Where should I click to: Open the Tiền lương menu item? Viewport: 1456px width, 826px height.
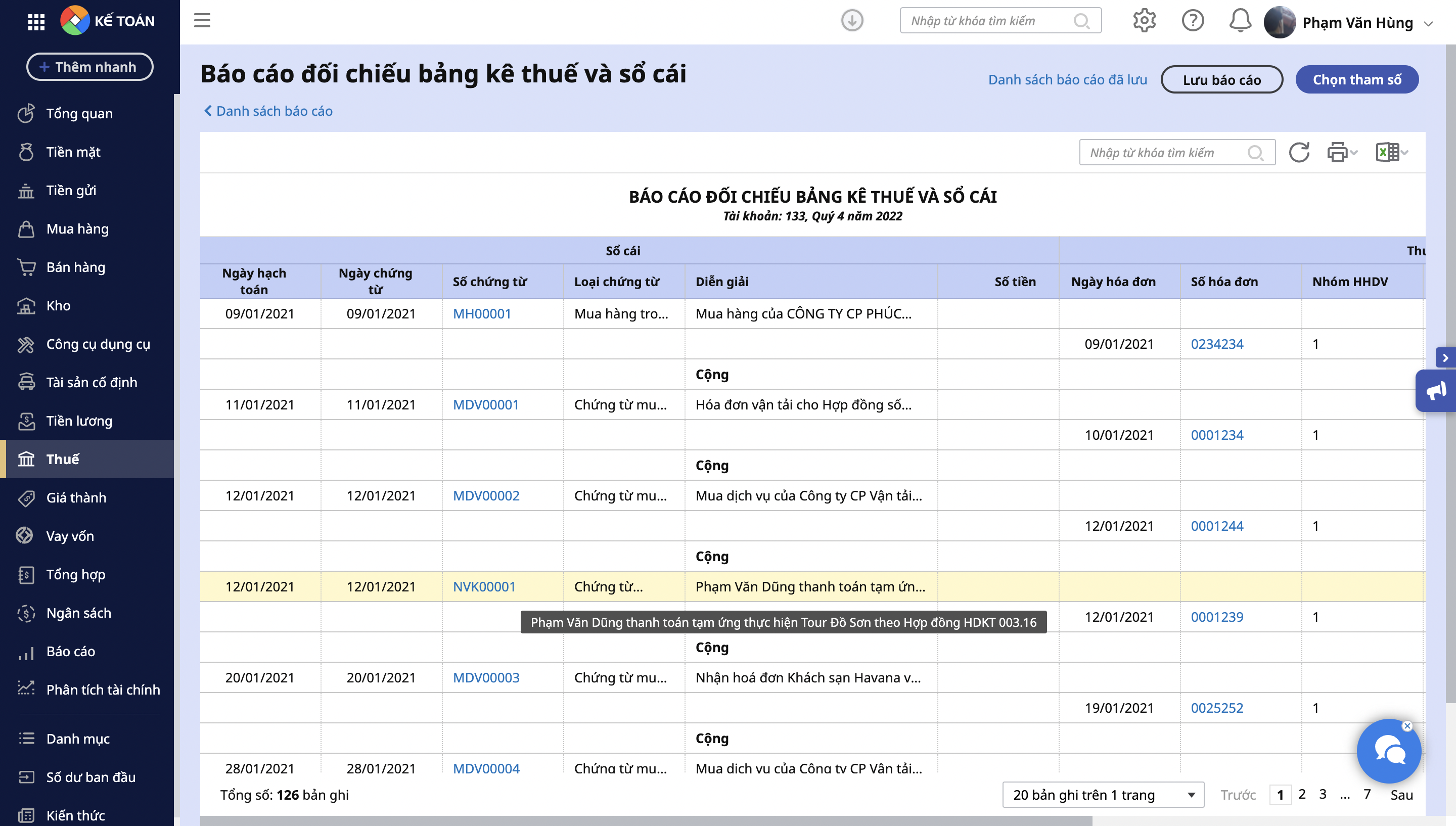[79, 421]
